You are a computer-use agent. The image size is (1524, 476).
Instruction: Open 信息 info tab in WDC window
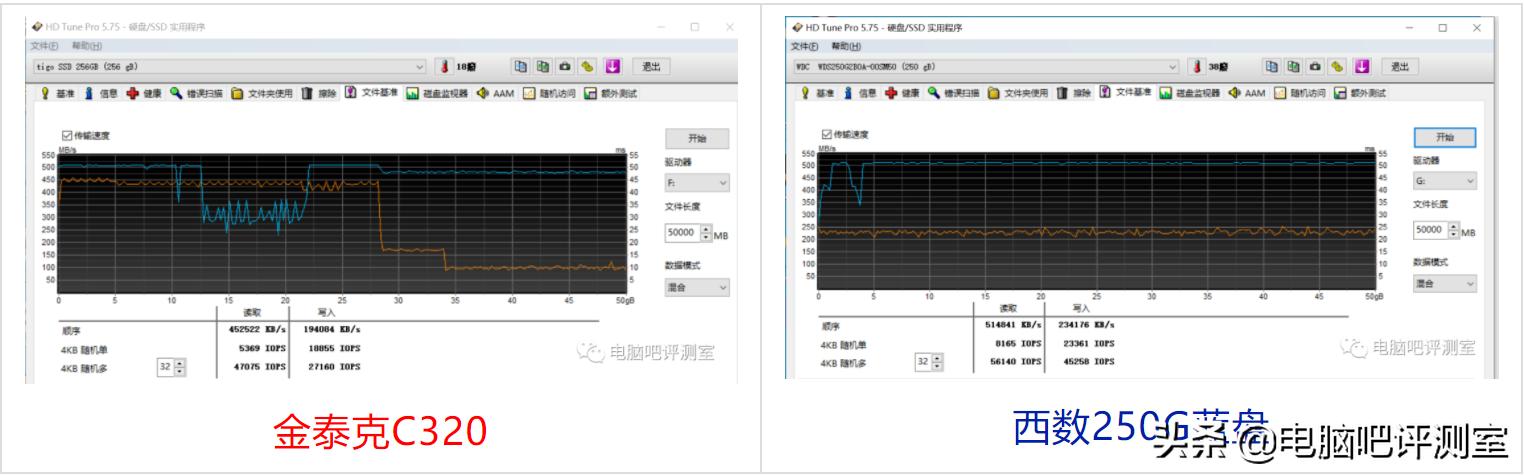coord(860,93)
